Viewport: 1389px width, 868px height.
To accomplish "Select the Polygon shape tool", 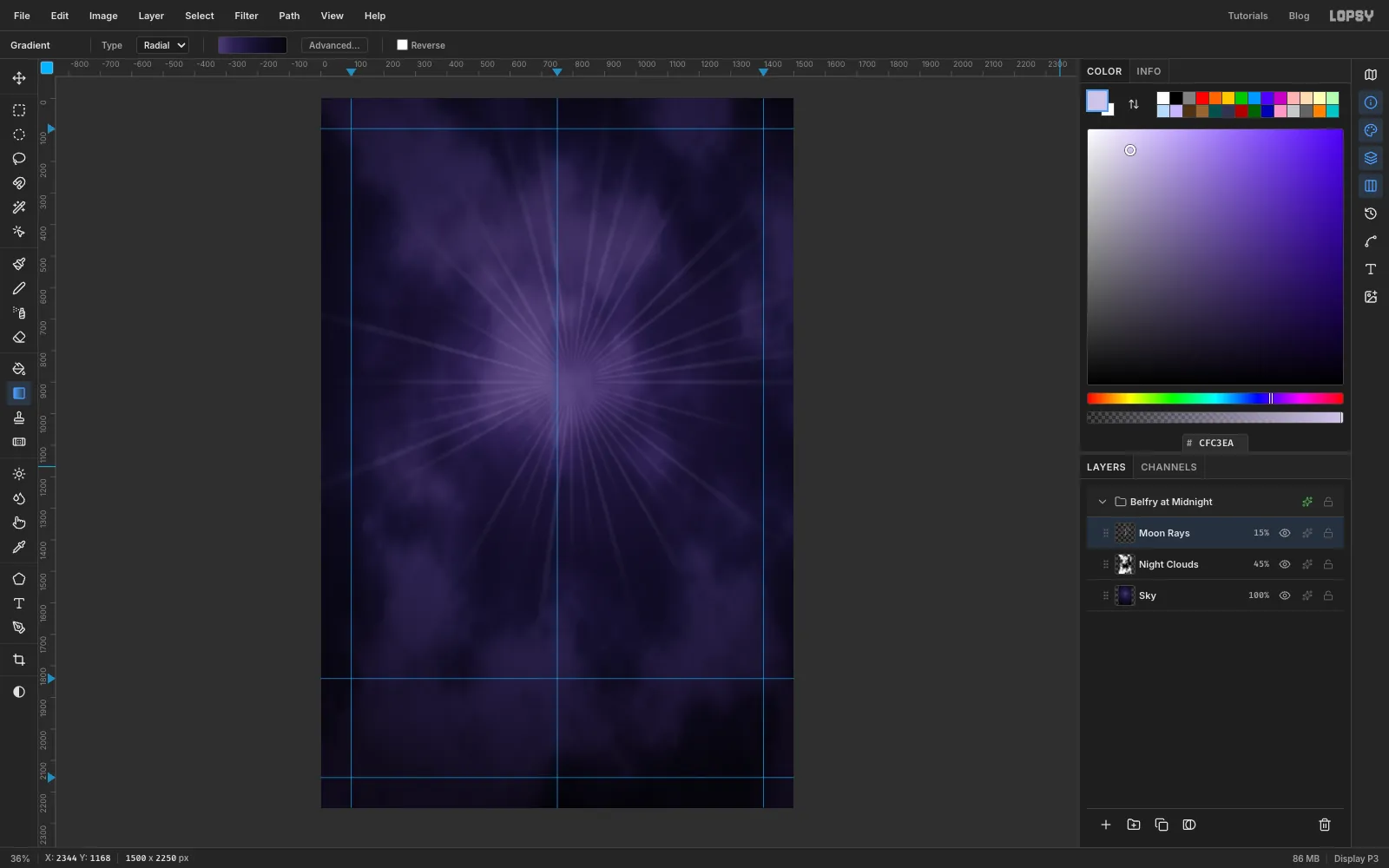I will click(19, 579).
